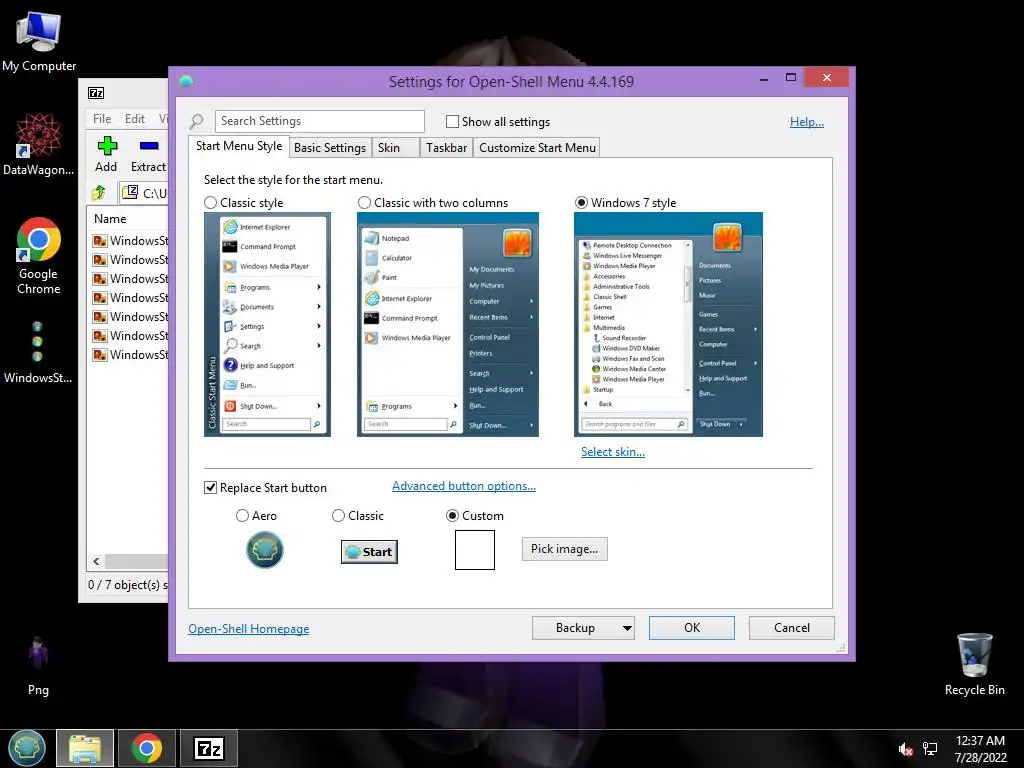Open the DataWagon desktop shortcut
Viewport: 1024px width, 768px height.
coord(39,144)
